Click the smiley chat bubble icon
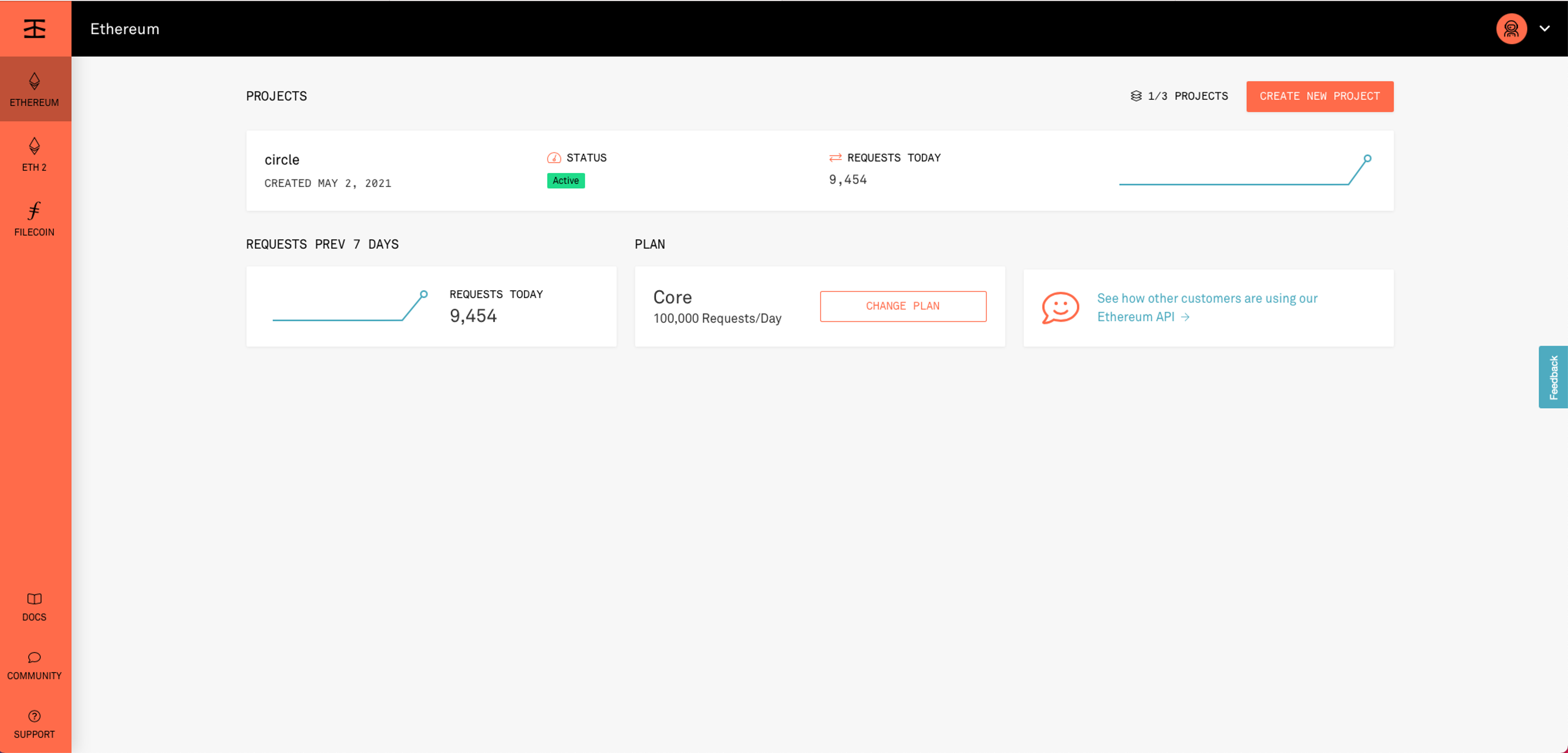Screen dimensions: 1568x753 [1060, 308]
